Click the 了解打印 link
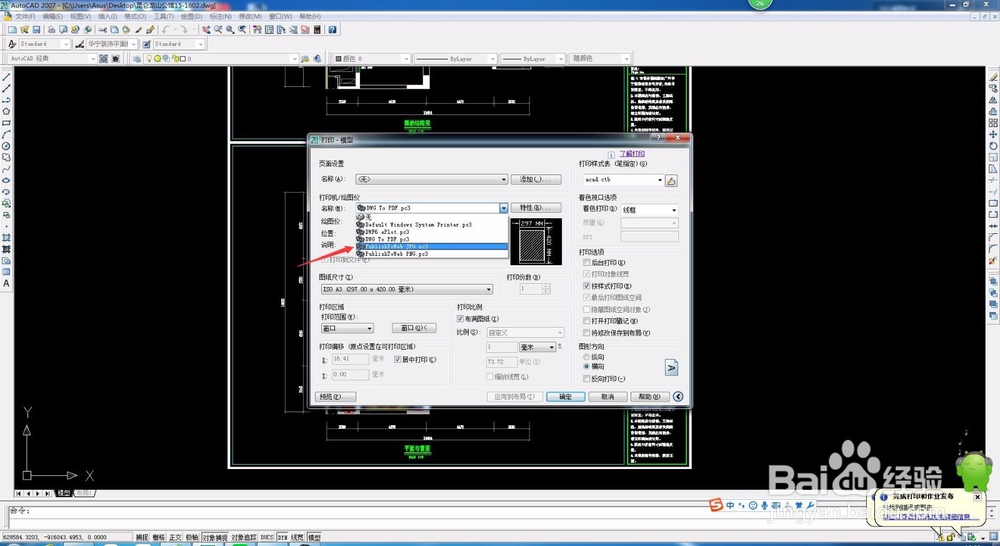The width and height of the screenshot is (1000, 546). [632, 154]
